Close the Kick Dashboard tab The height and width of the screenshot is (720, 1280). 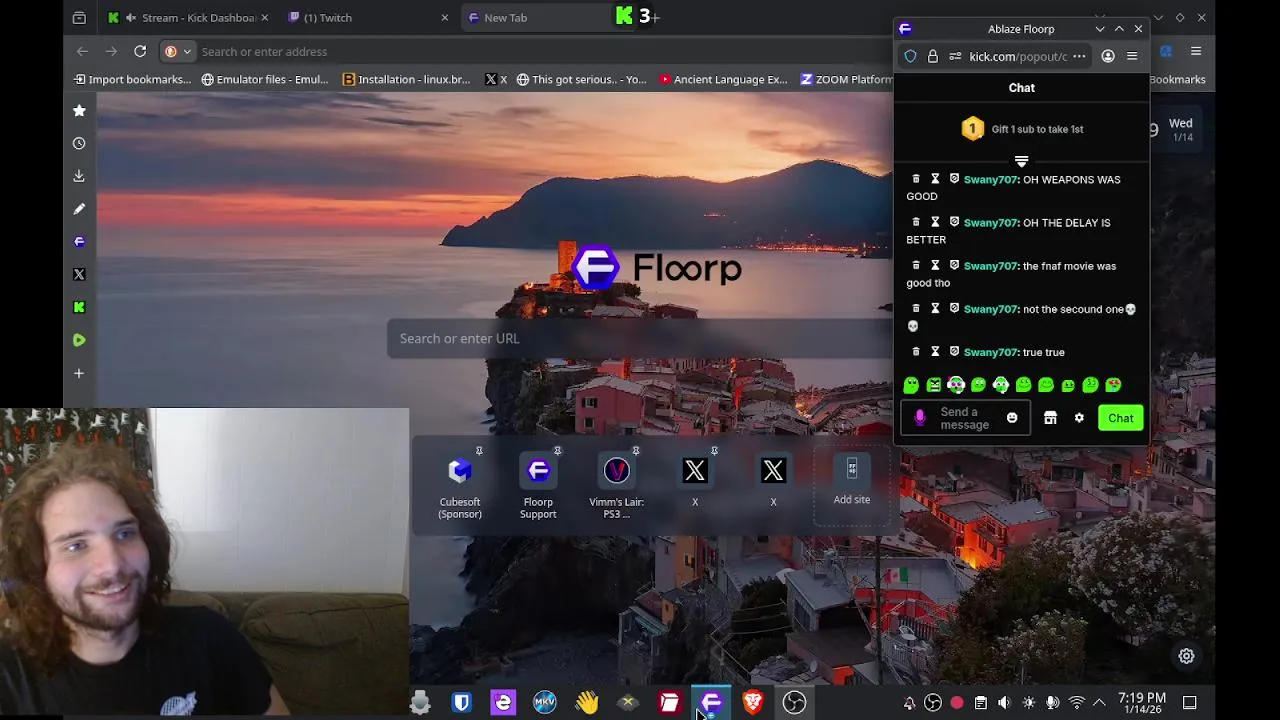(265, 17)
